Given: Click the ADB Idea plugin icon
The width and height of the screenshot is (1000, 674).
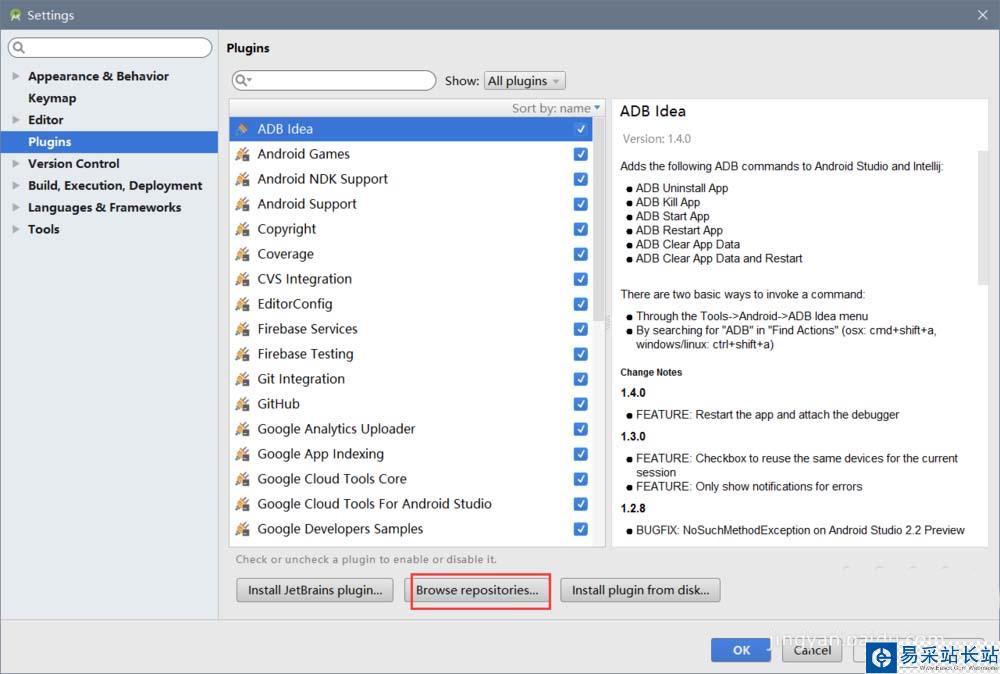Looking at the screenshot, I should (242, 129).
